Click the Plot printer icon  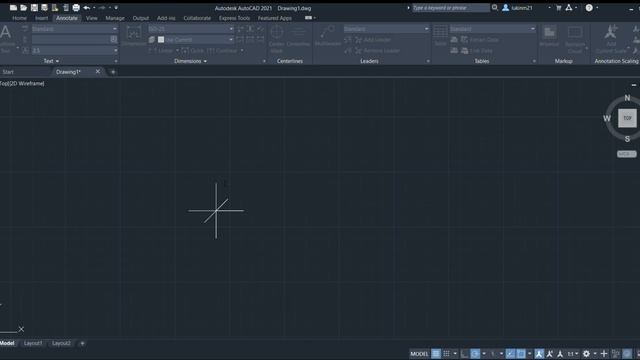point(76,7)
